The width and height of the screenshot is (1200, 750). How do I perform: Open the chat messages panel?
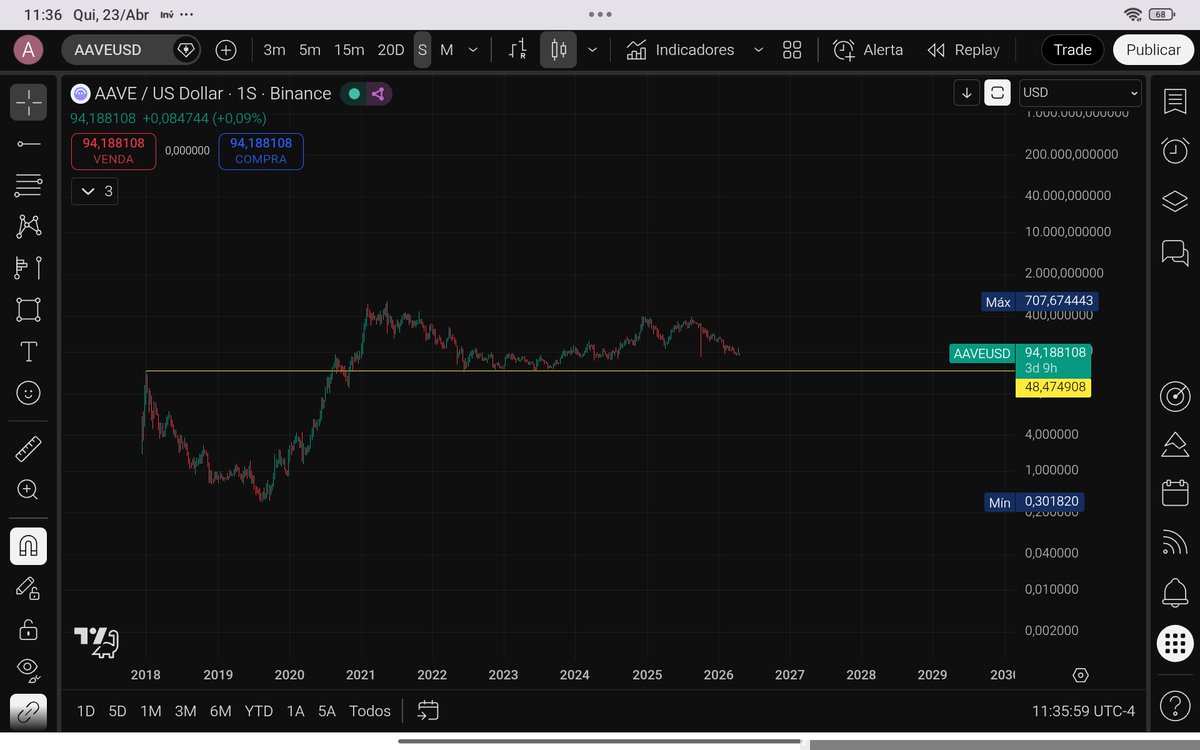point(1175,252)
